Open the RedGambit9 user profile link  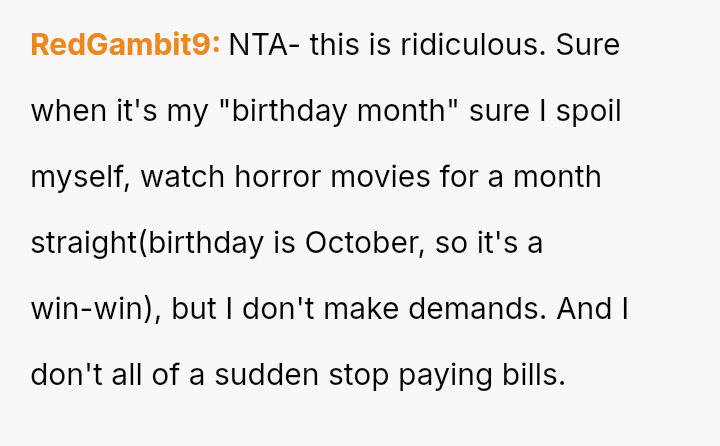click(125, 45)
